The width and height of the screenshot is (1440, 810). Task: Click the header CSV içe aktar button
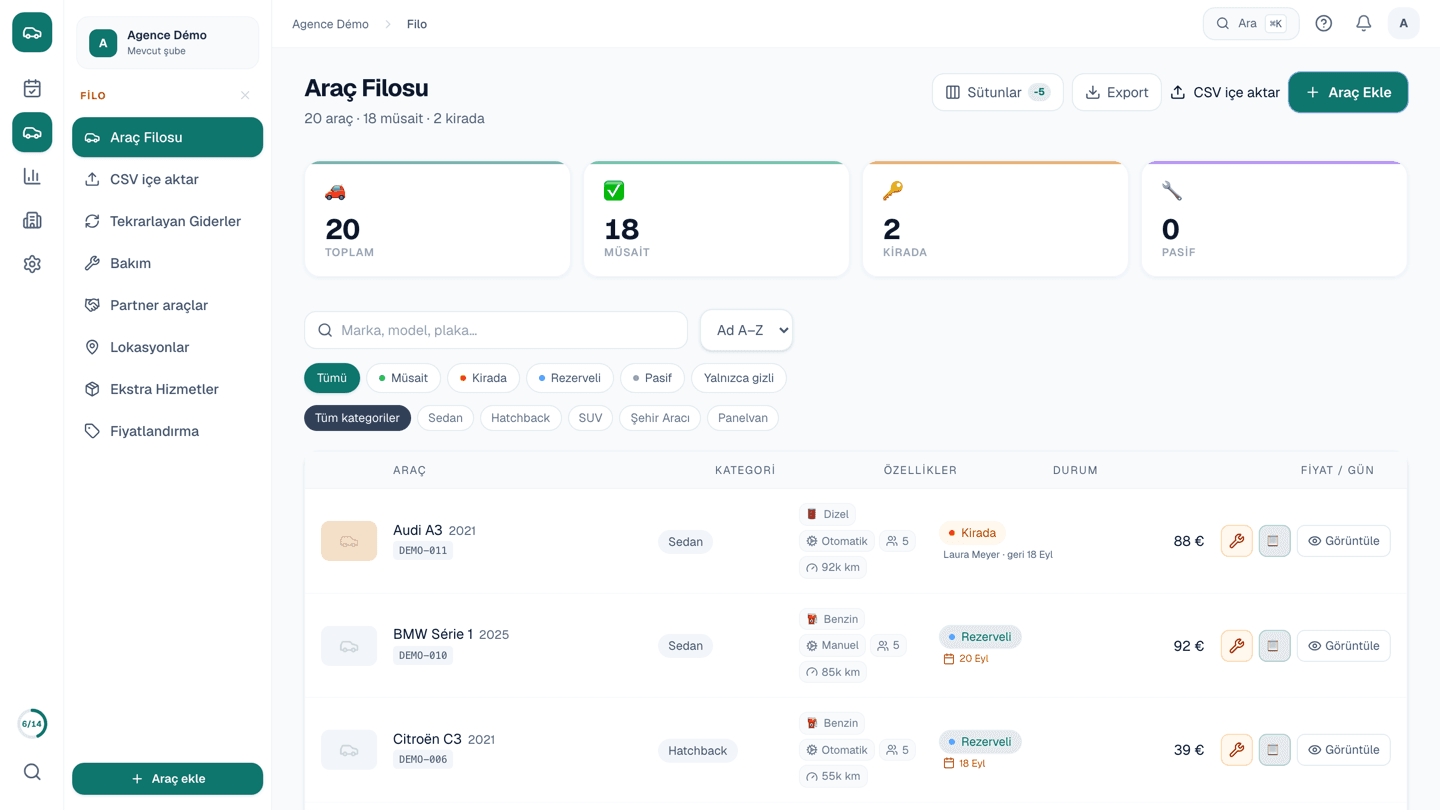[1225, 92]
